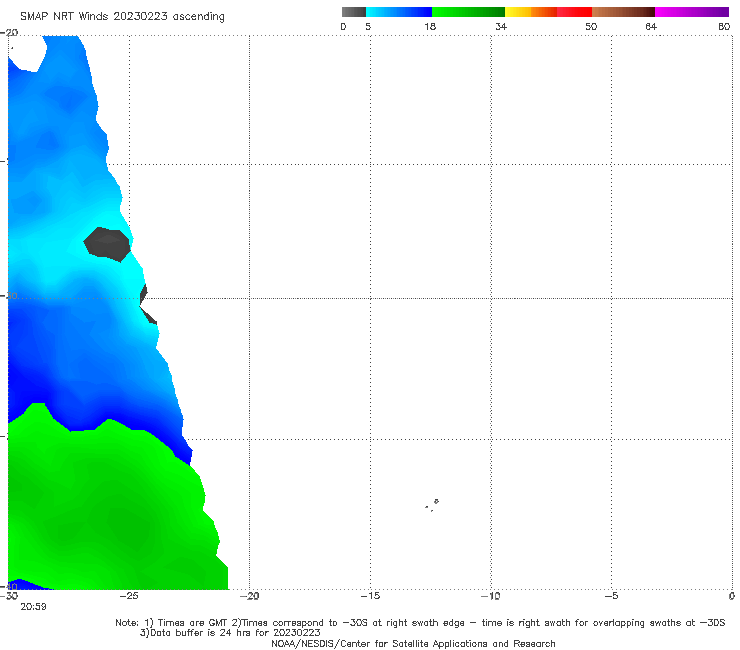Click the longitude axis label "-20"
The image size is (740, 650).
click(250, 596)
